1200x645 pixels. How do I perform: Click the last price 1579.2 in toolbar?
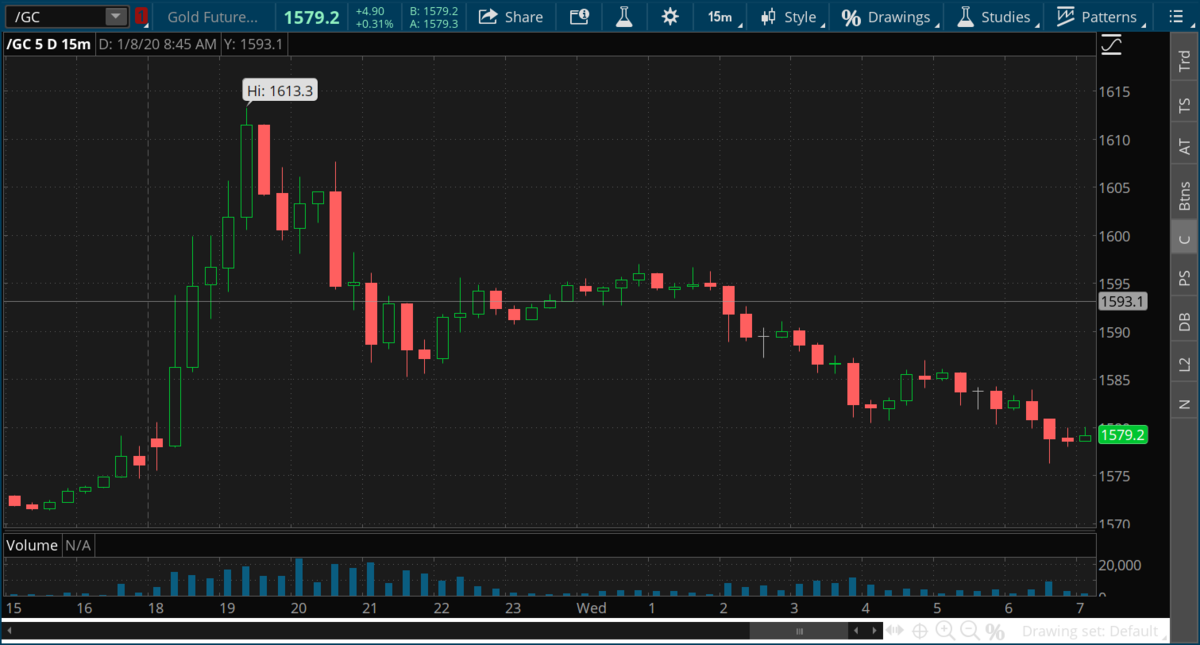click(310, 17)
